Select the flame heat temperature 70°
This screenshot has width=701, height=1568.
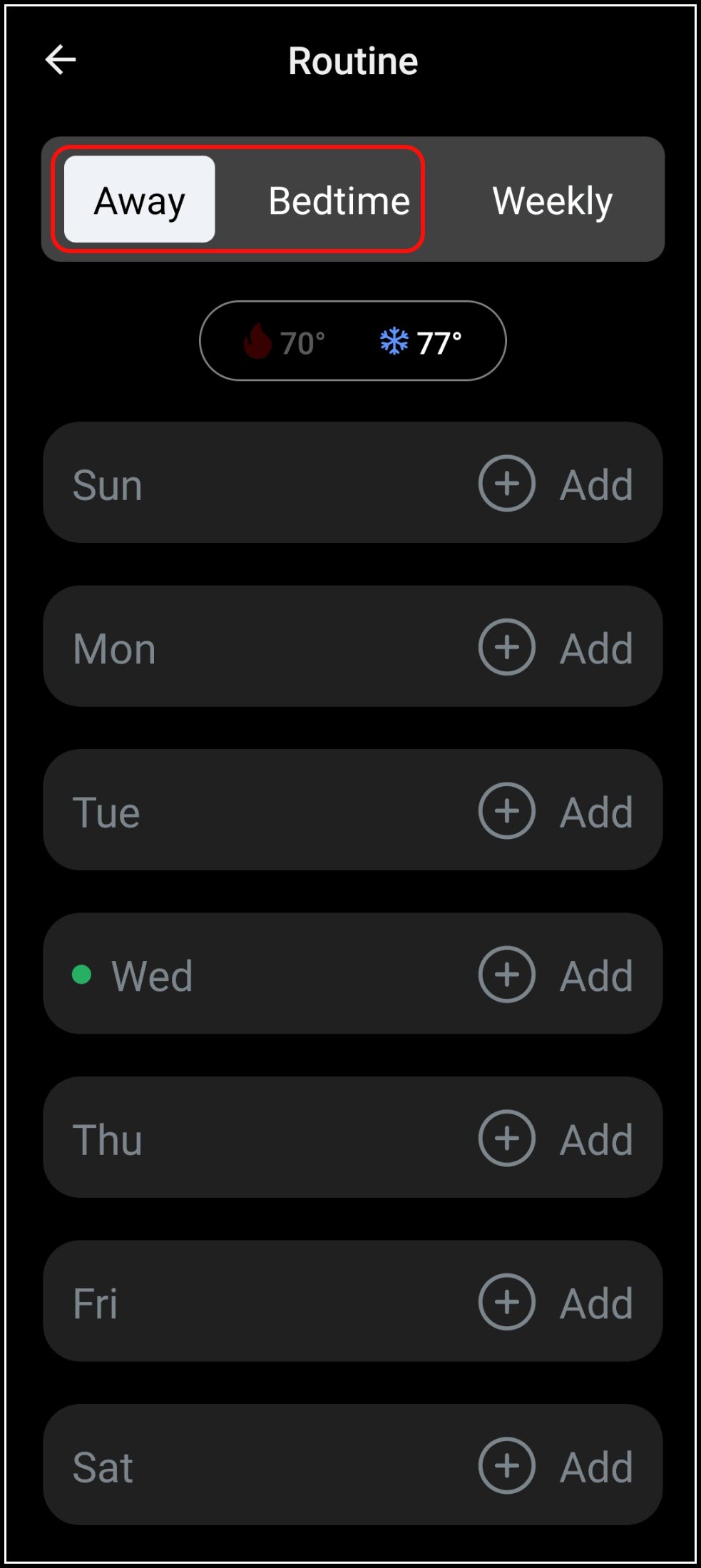click(284, 342)
